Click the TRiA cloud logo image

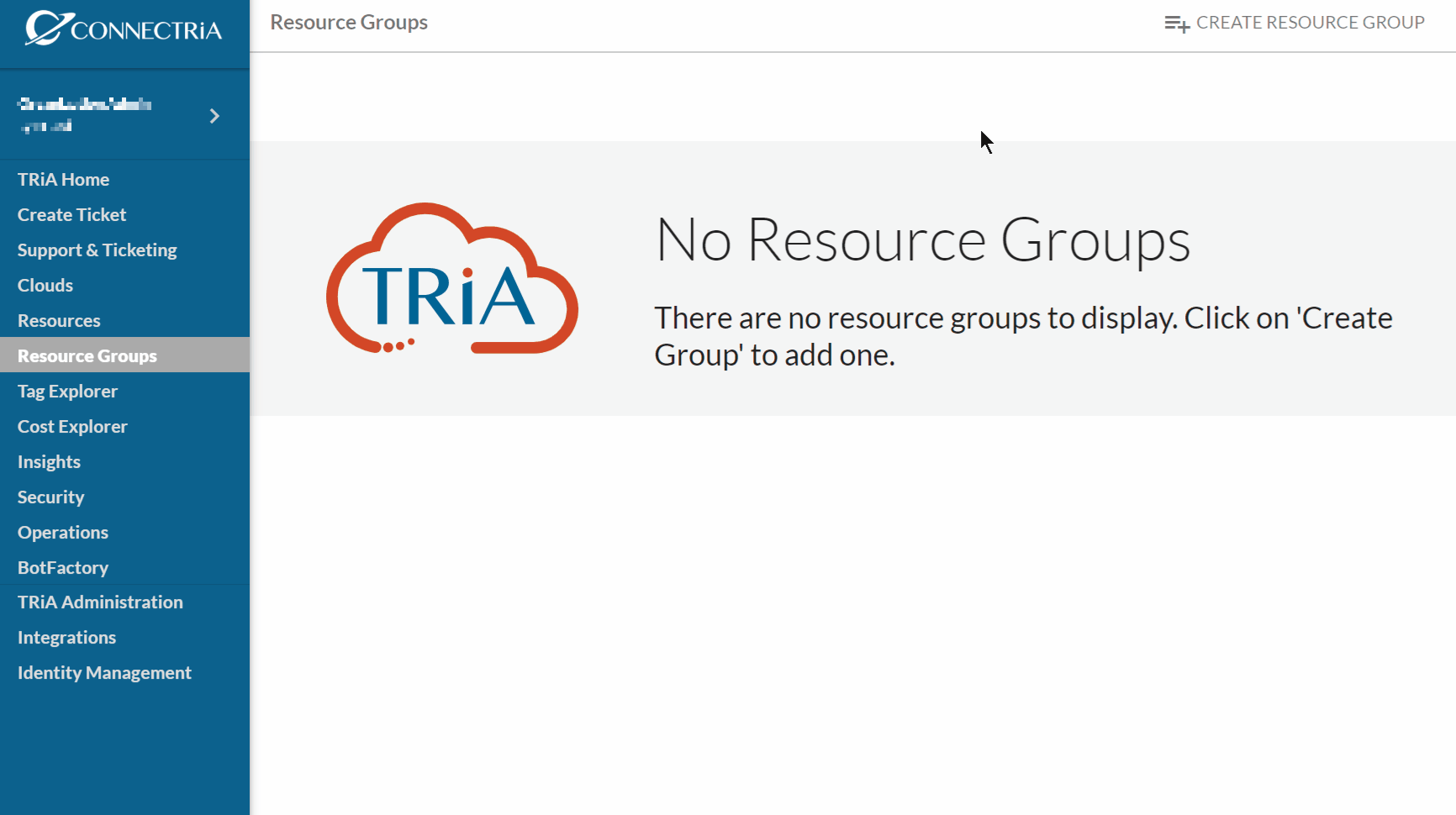452,278
